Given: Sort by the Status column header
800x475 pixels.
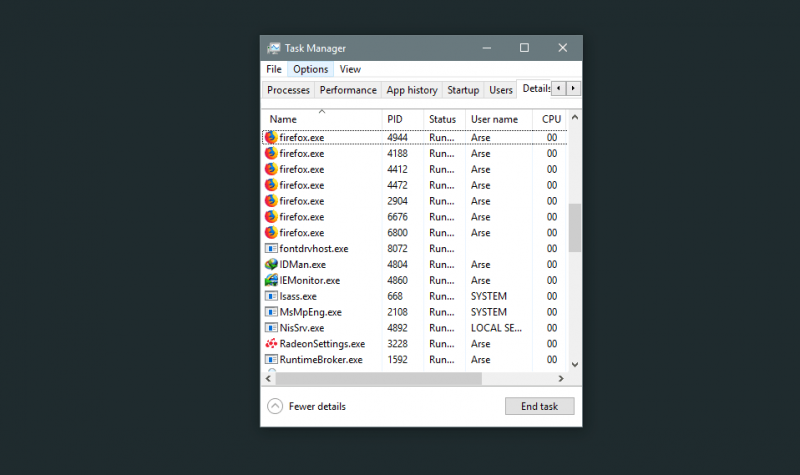Looking at the screenshot, I should 444,119.
